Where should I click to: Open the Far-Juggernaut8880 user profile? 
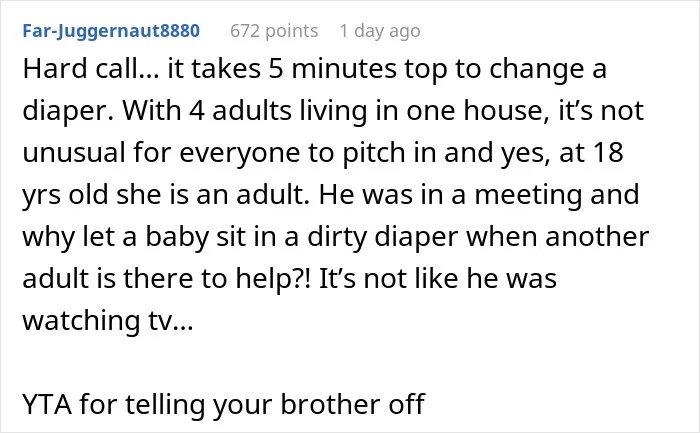111,31
